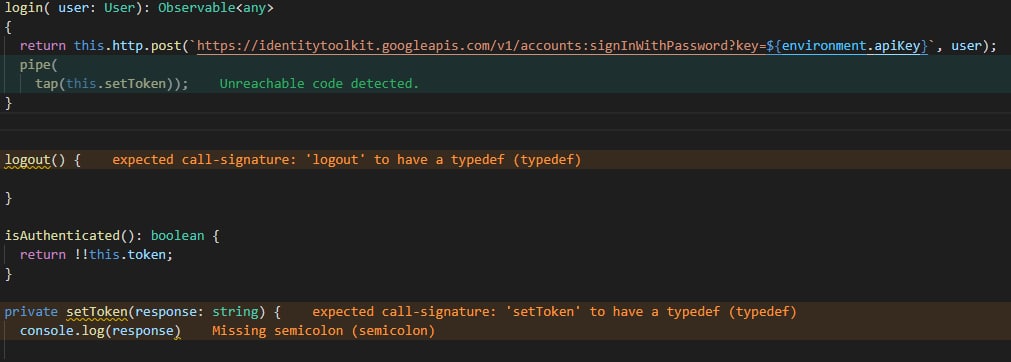The width and height of the screenshot is (1011, 362).
Task: Click the login method name
Action: click(23, 8)
